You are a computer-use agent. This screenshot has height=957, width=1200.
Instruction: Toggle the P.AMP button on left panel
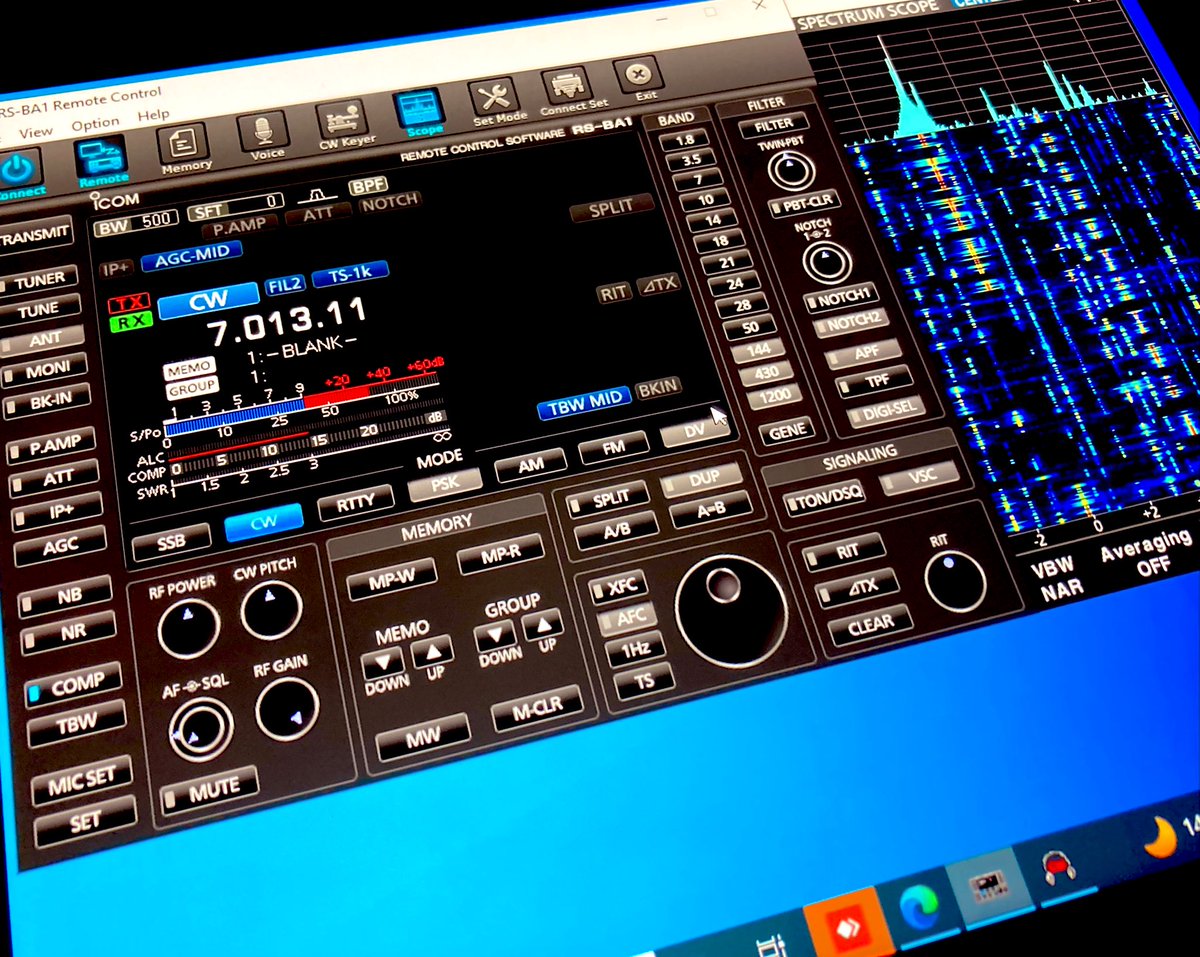tap(50, 446)
